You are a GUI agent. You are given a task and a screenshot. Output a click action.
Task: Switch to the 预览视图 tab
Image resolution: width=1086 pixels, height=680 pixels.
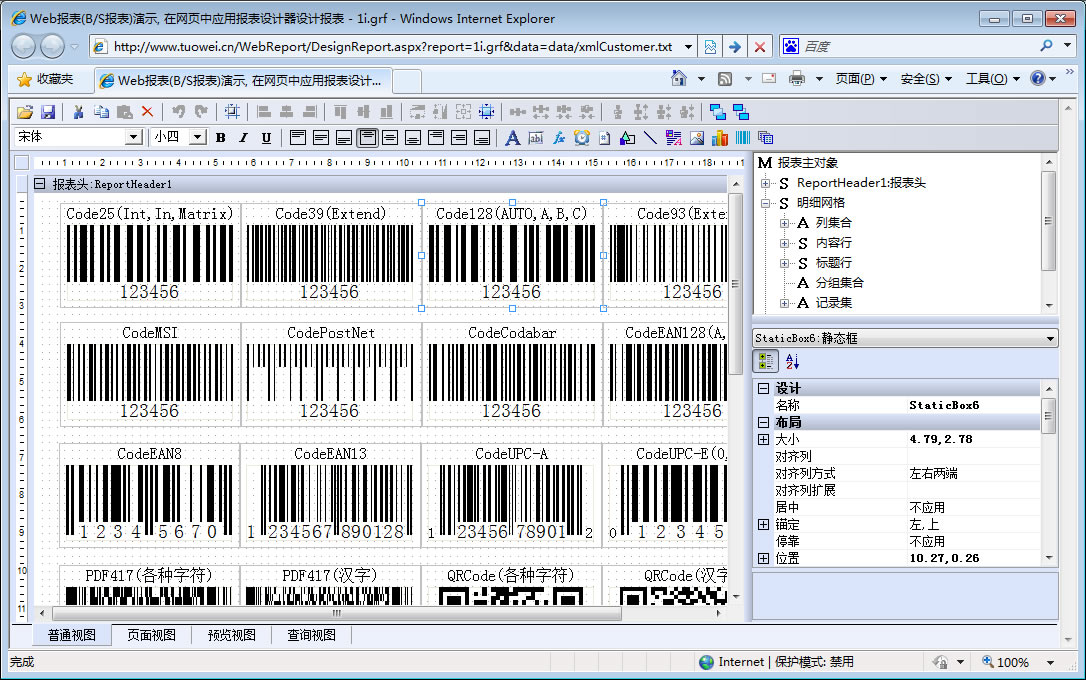pos(231,635)
